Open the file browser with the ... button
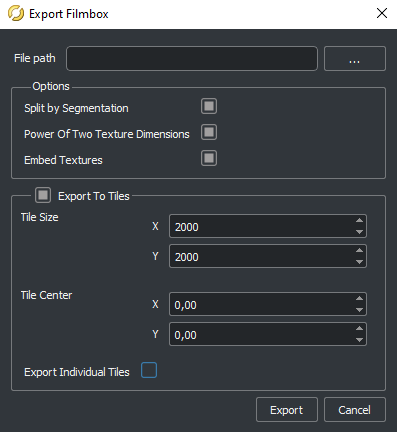Viewport: 397px width, 432px height. (355, 59)
